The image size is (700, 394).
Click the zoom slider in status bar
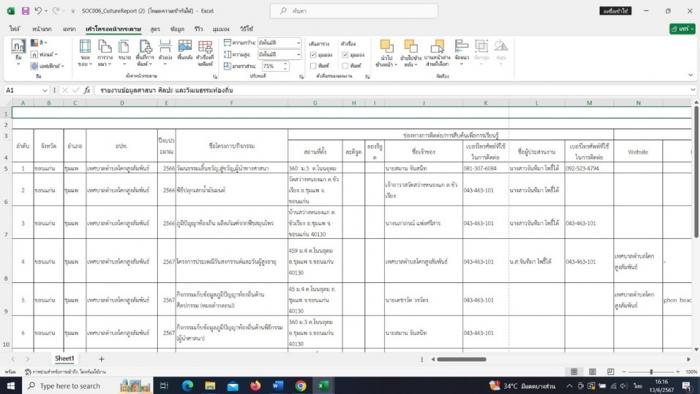[x=651, y=372]
